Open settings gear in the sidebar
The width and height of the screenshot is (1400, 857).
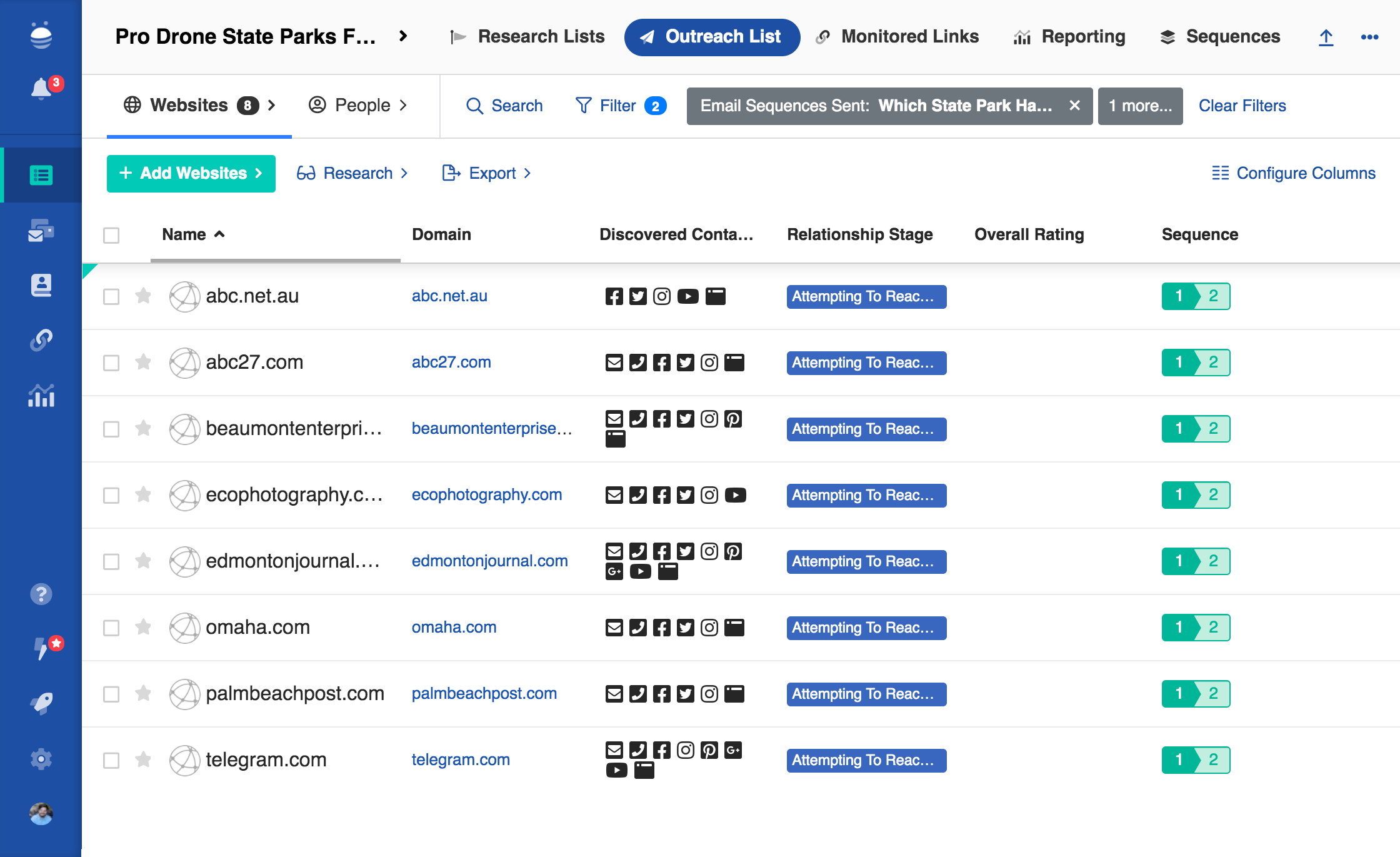41,759
